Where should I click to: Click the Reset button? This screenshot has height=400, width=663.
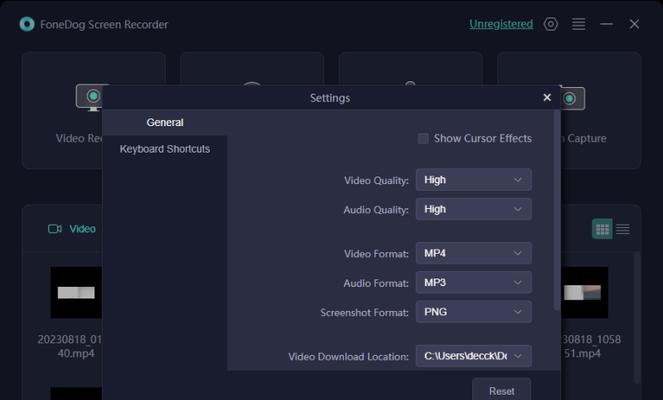[x=501, y=391]
